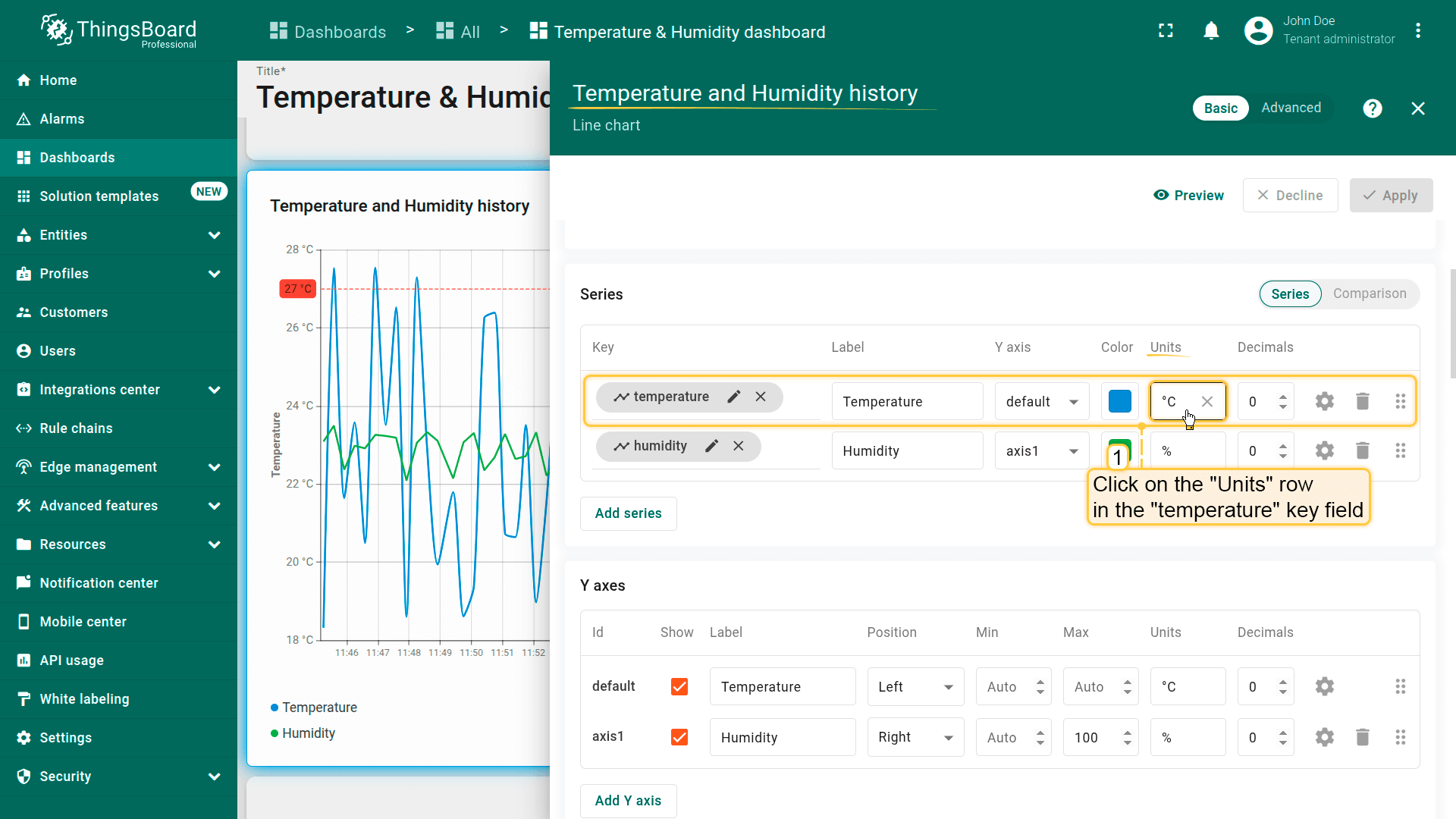The width and height of the screenshot is (1456, 819).
Task: Delete the axis1 Y axis trash icon
Action: click(1362, 737)
